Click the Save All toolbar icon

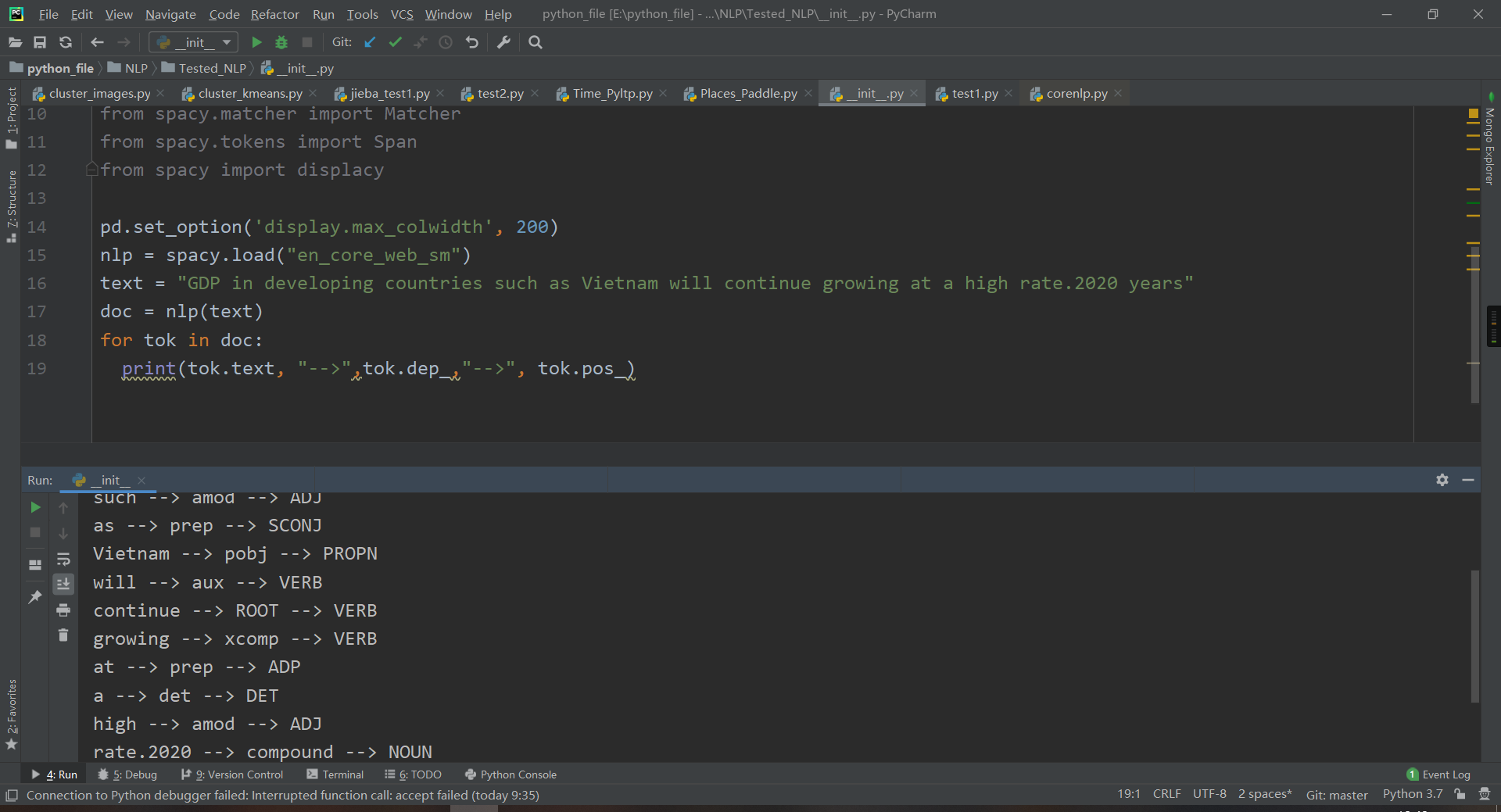tap(40, 42)
